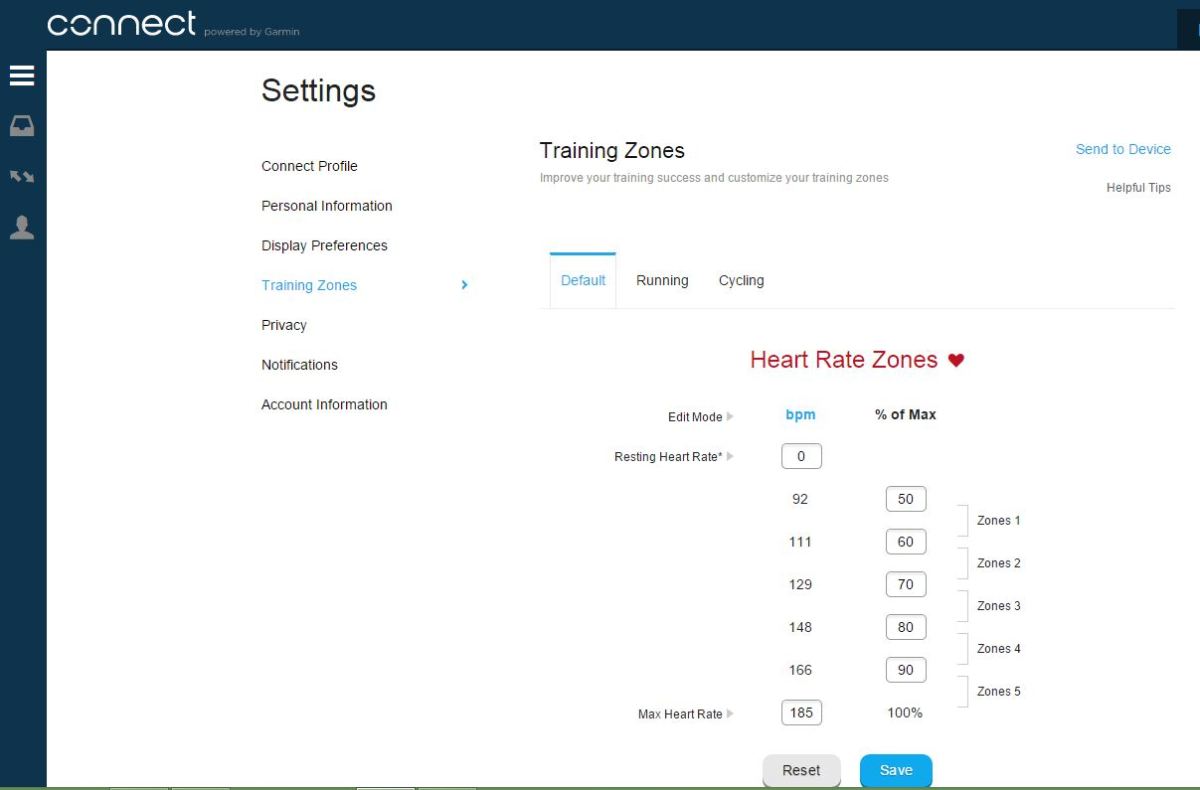The height and width of the screenshot is (790, 1200).
Task: Select the Default zones tab
Action: pos(583,281)
